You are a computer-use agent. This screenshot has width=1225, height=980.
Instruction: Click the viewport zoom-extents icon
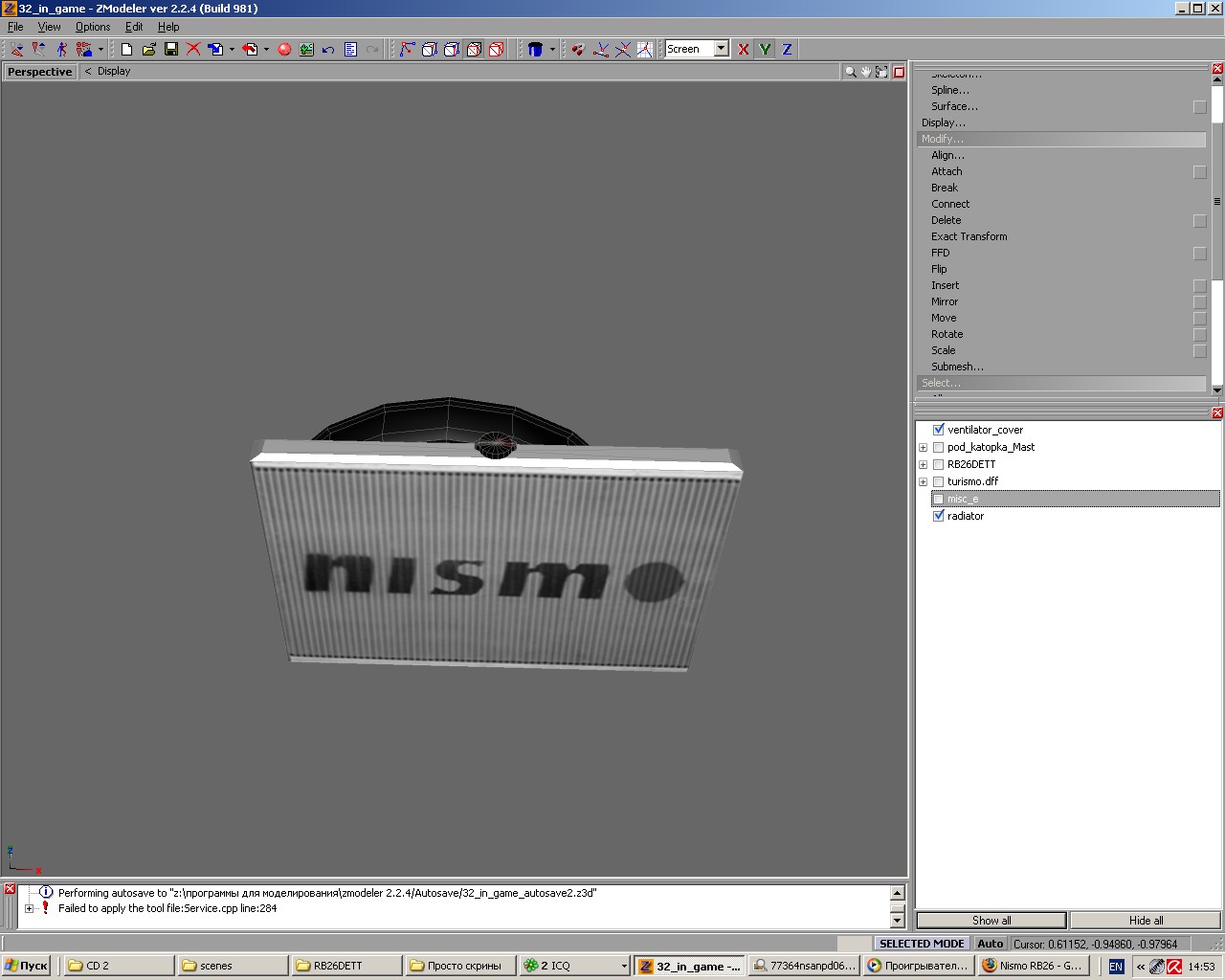coord(881,72)
